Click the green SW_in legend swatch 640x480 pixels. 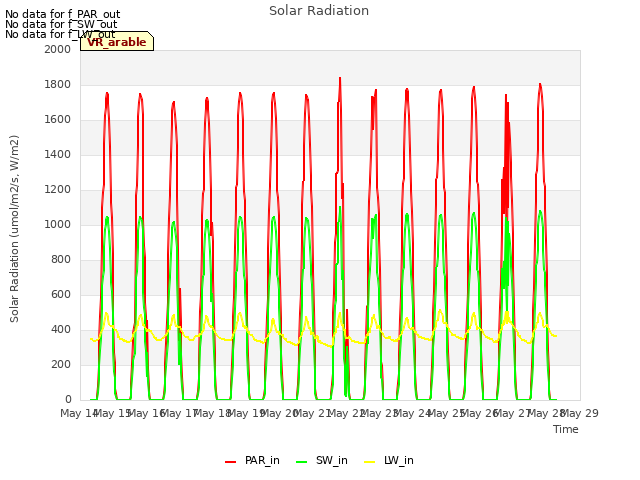(302, 462)
